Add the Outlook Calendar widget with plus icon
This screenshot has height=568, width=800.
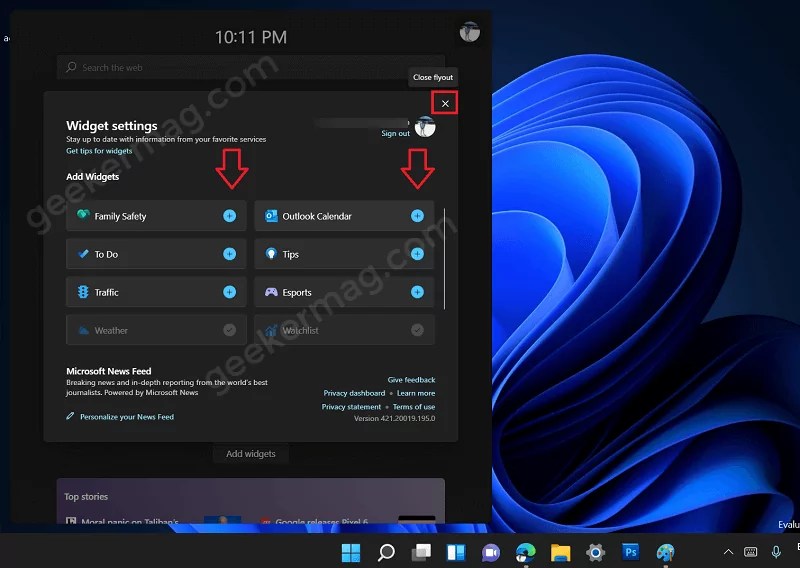click(417, 216)
